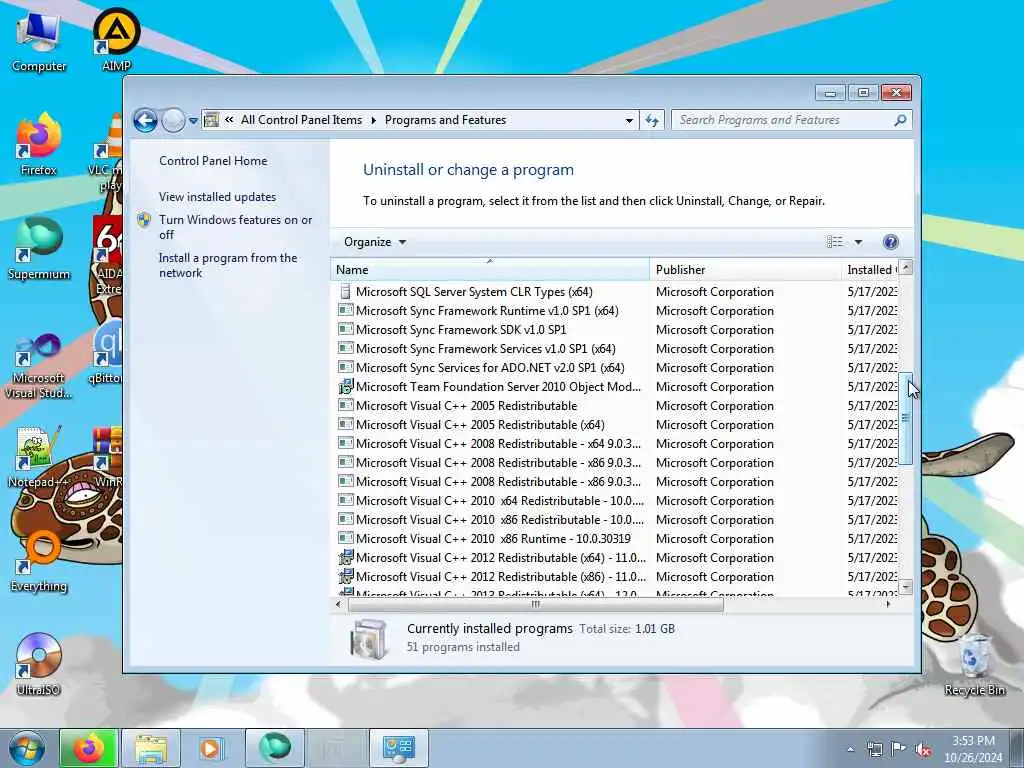Click the change view icon

pyautogui.click(x=835, y=242)
